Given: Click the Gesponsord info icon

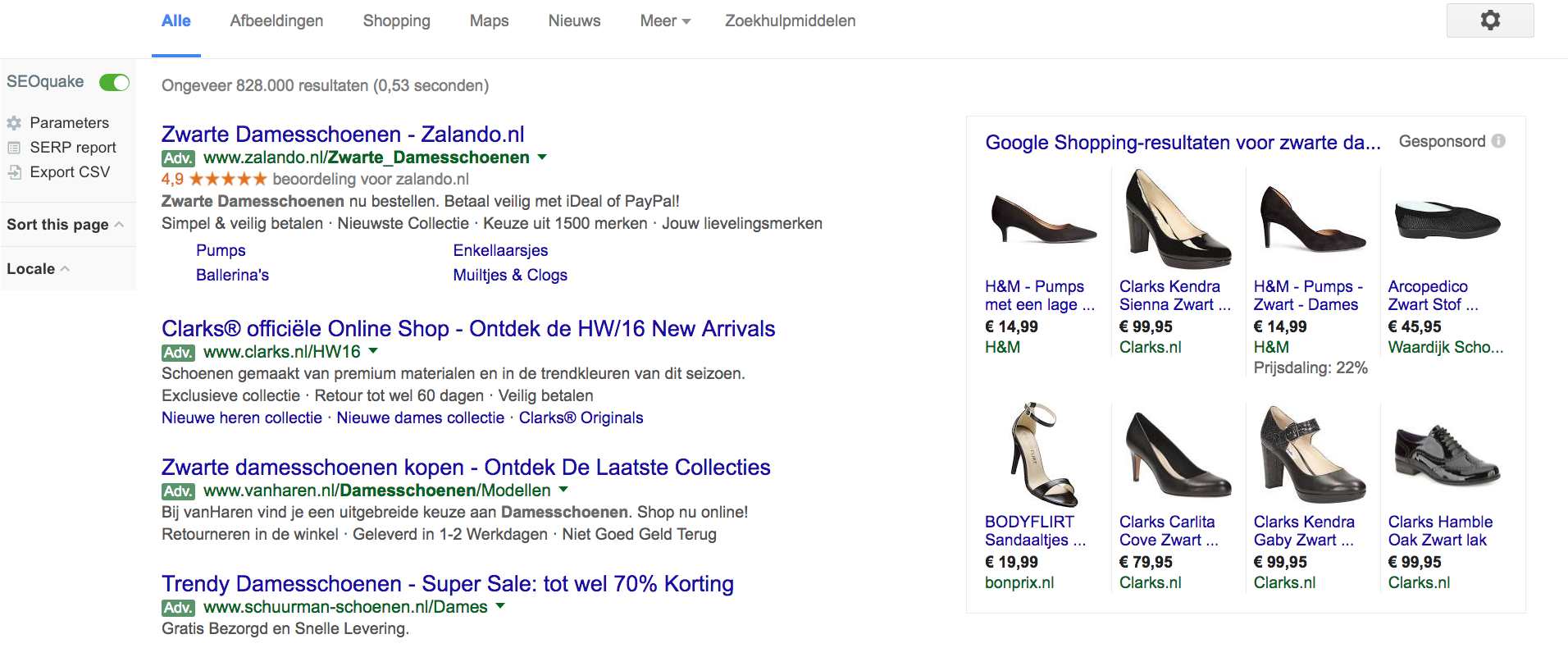Looking at the screenshot, I should (1498, 141).
